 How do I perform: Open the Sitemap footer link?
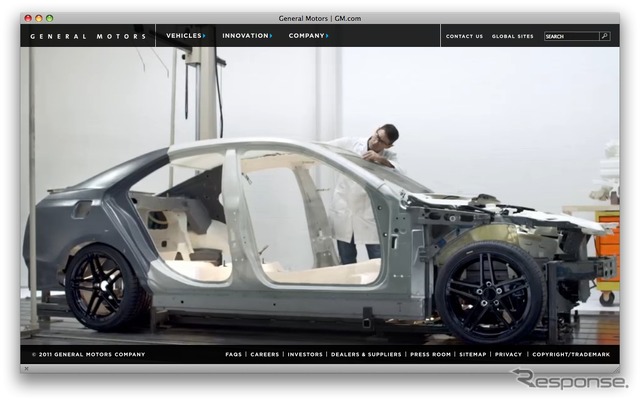point(473,354)
